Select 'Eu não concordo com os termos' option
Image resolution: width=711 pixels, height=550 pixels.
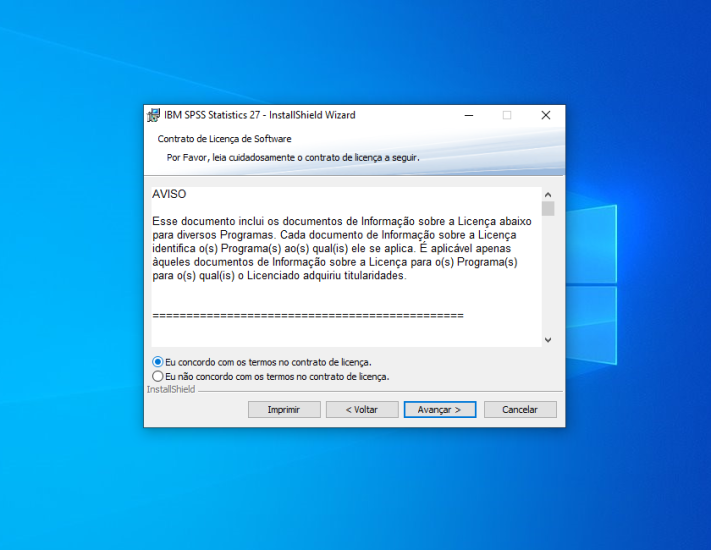coord(157,376)
